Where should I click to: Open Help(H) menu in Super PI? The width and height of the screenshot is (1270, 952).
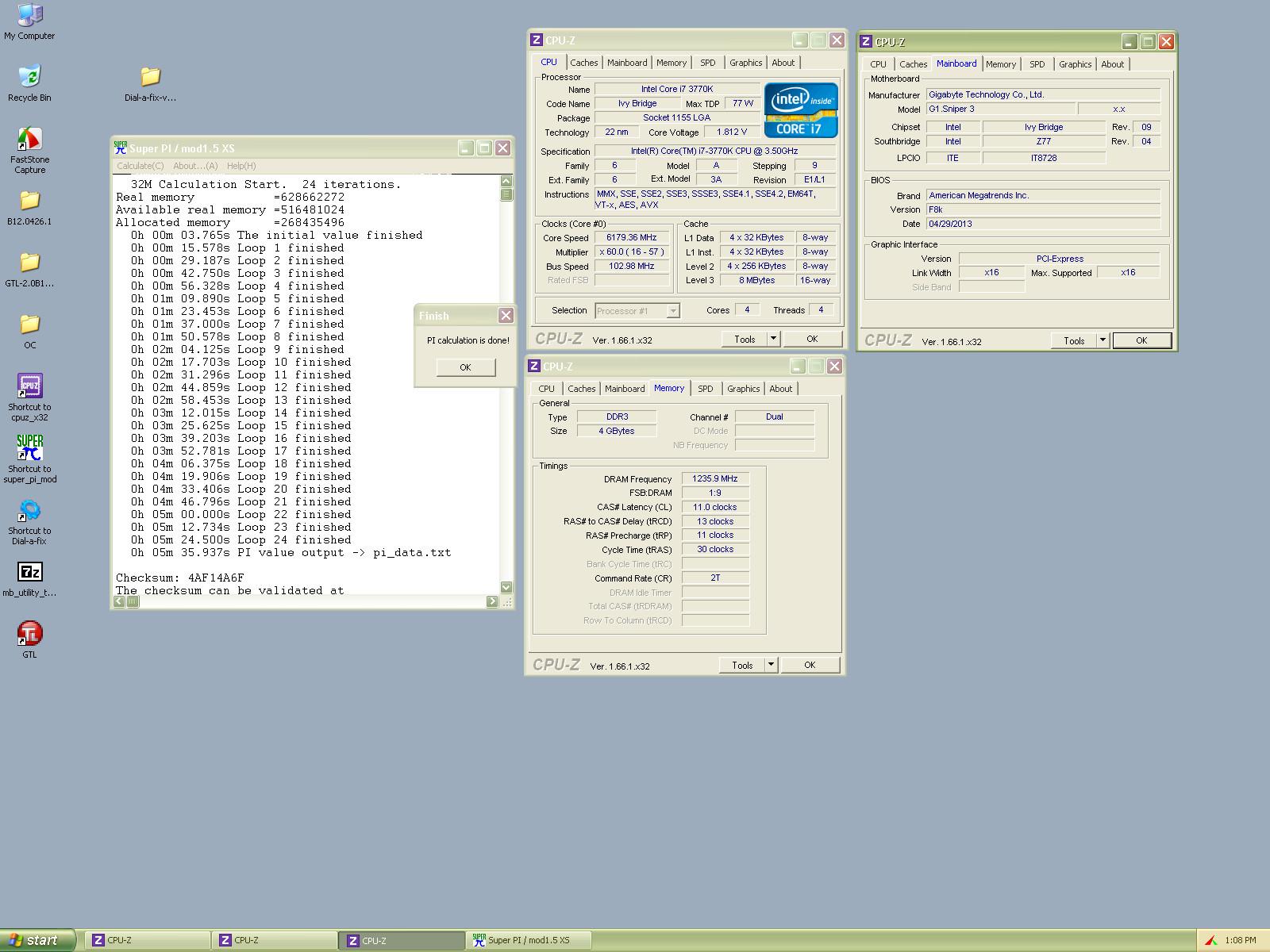[241, 166]
